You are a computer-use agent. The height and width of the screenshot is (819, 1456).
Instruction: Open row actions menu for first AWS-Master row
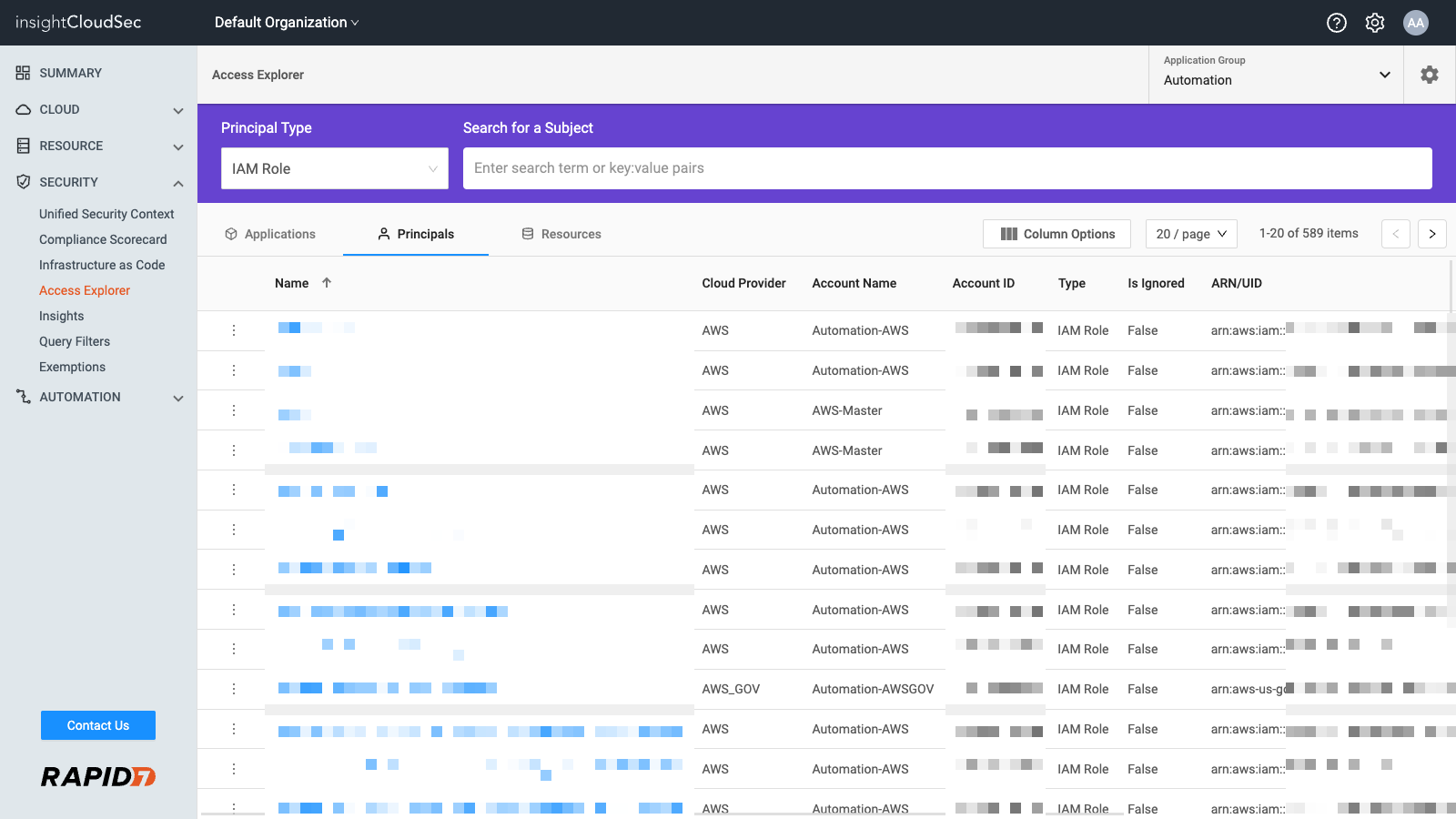pos(234,410)
